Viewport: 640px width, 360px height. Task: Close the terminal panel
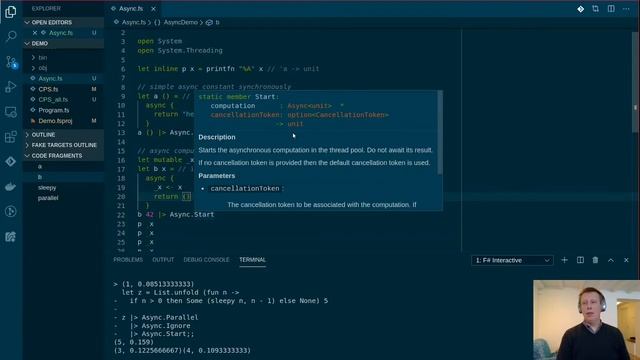(626, 260)
